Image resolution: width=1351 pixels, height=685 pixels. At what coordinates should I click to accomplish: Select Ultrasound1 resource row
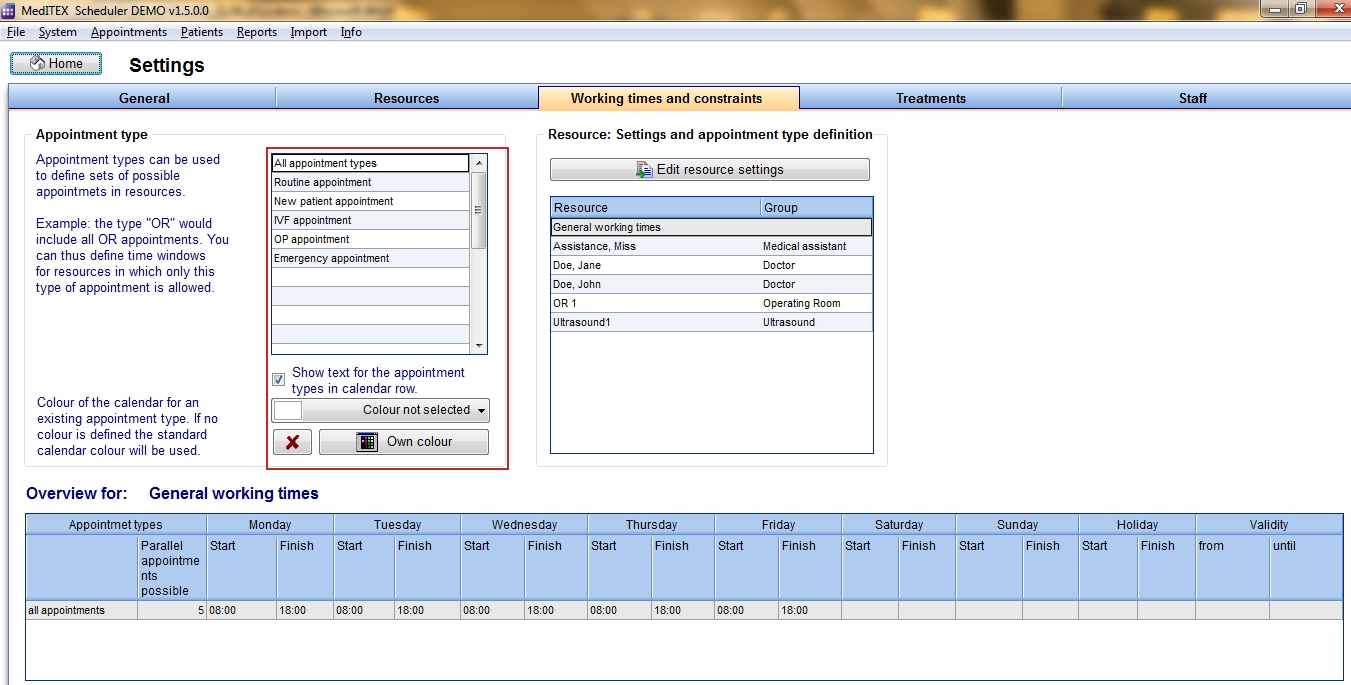pos(711,322)
